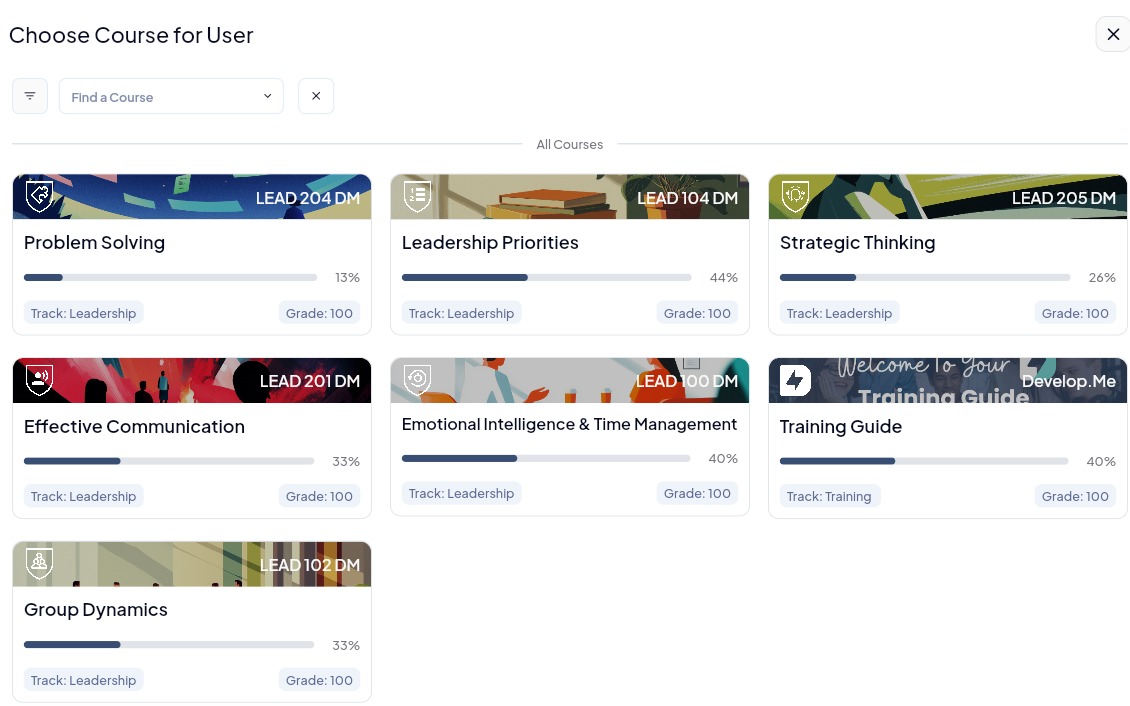
Task: Click the Track: Training tag
Action: point(829,496)
